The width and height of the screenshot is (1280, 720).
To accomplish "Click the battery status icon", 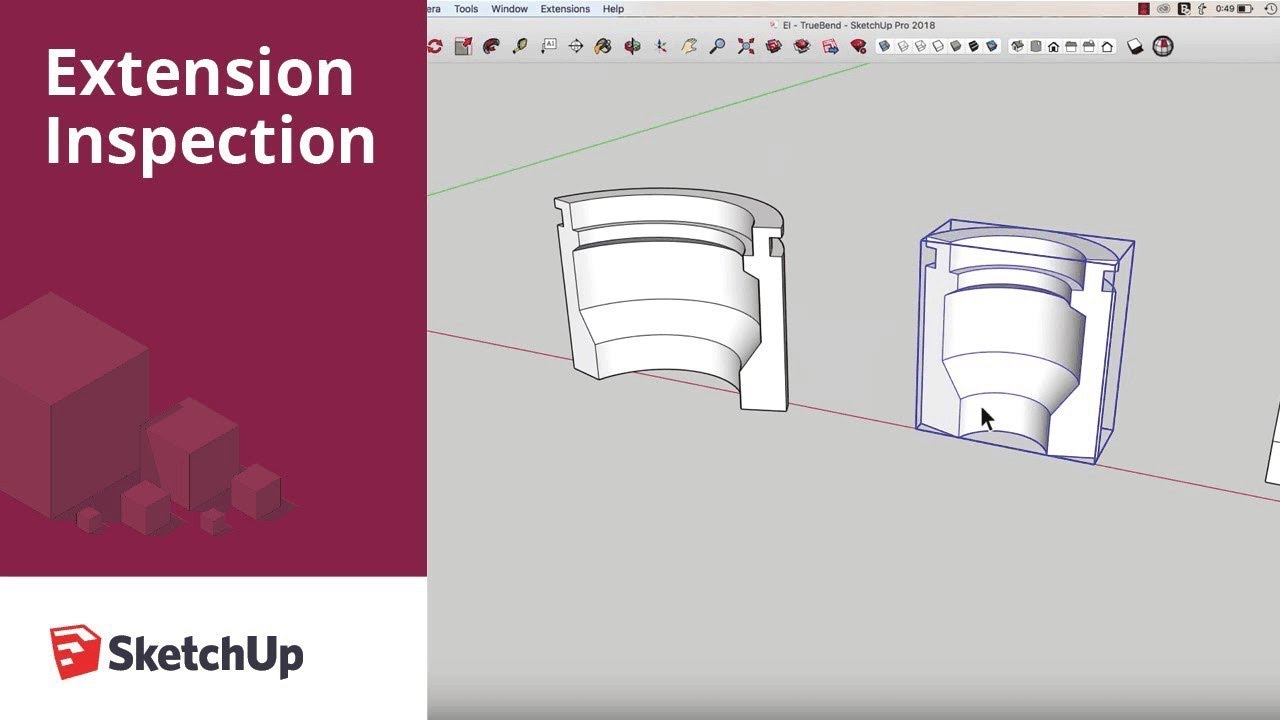I will (1245, 9).
